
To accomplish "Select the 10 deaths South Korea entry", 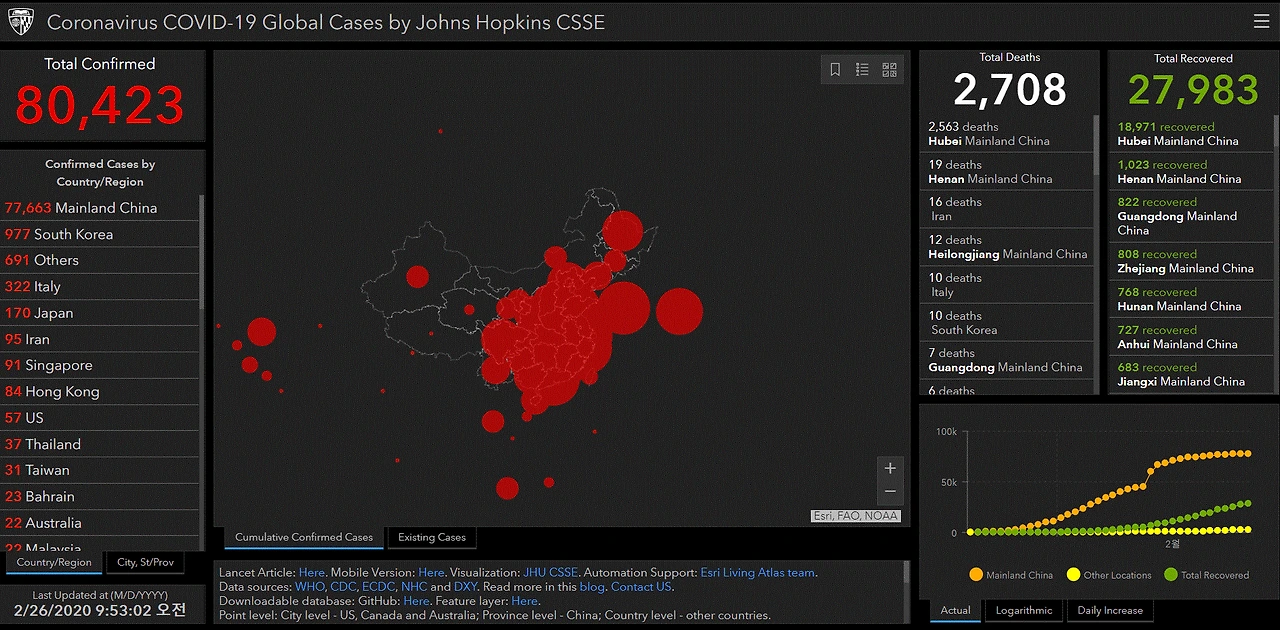I will point(1007,323).
